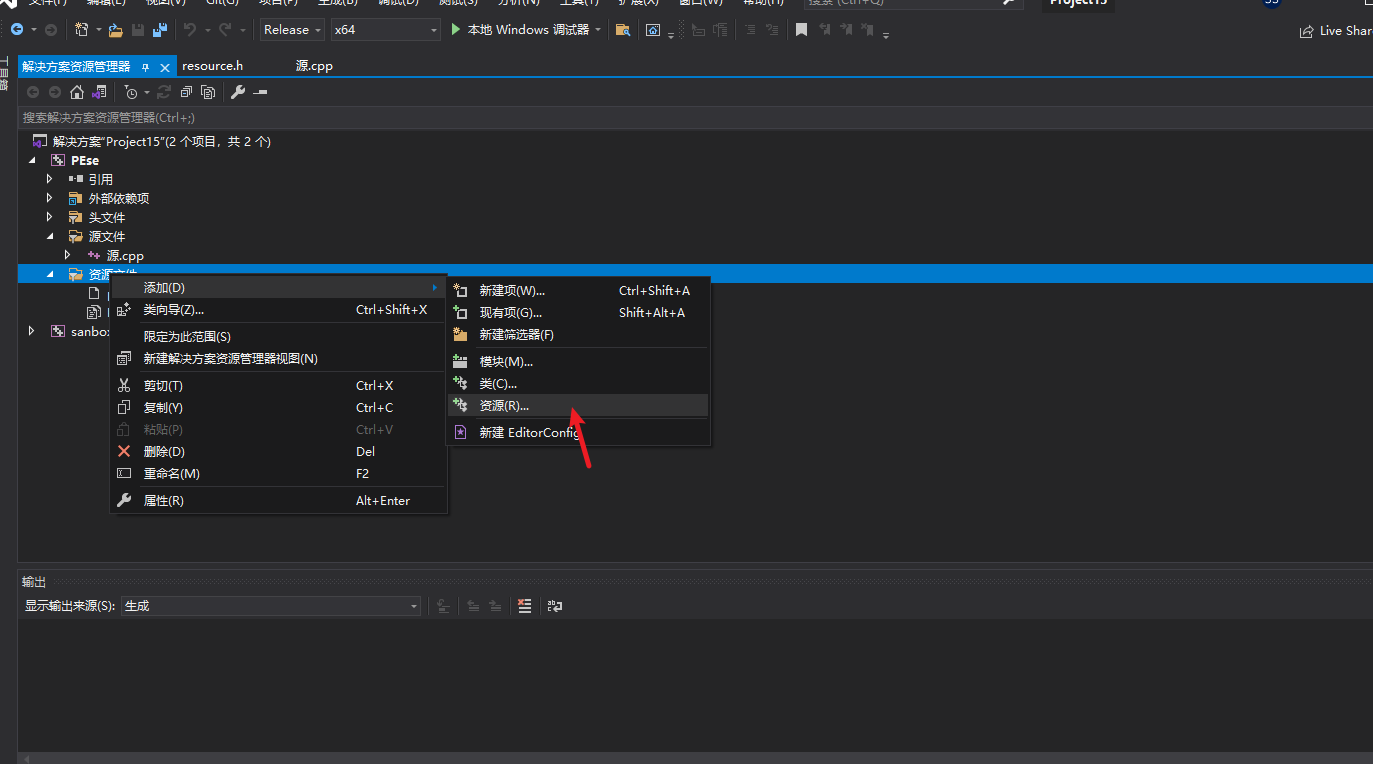Click the redo arrow in main toolbar
The image size is (1373, 764).
pyautogui.click(x=225, y=30)
